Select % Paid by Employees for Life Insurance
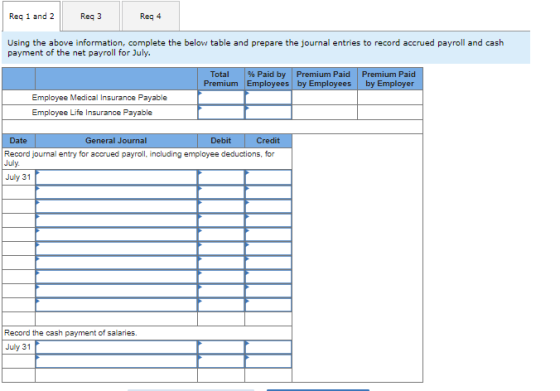This screenshot has height=391, width=560. point(268,112)
